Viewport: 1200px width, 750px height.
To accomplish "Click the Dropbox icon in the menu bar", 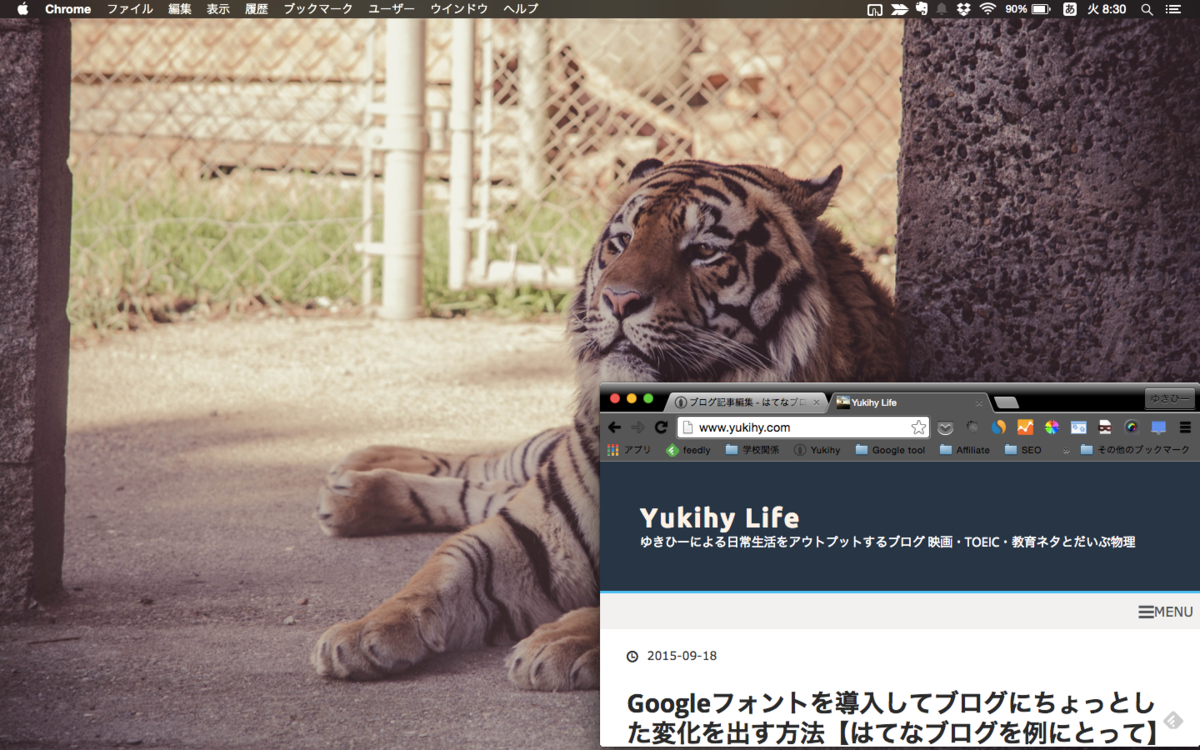I will click(963, 9).
